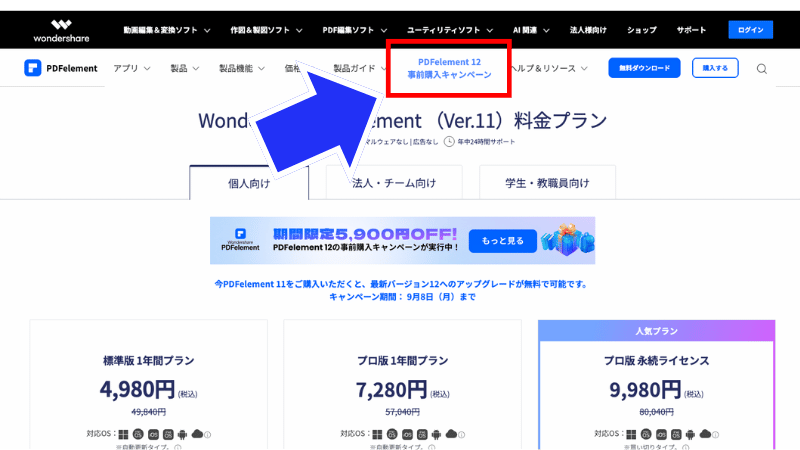The width and height of the screenshot is (800, 450).
Task: Expand 作図＆製図ソフト menu
Action: click(266, 30)
